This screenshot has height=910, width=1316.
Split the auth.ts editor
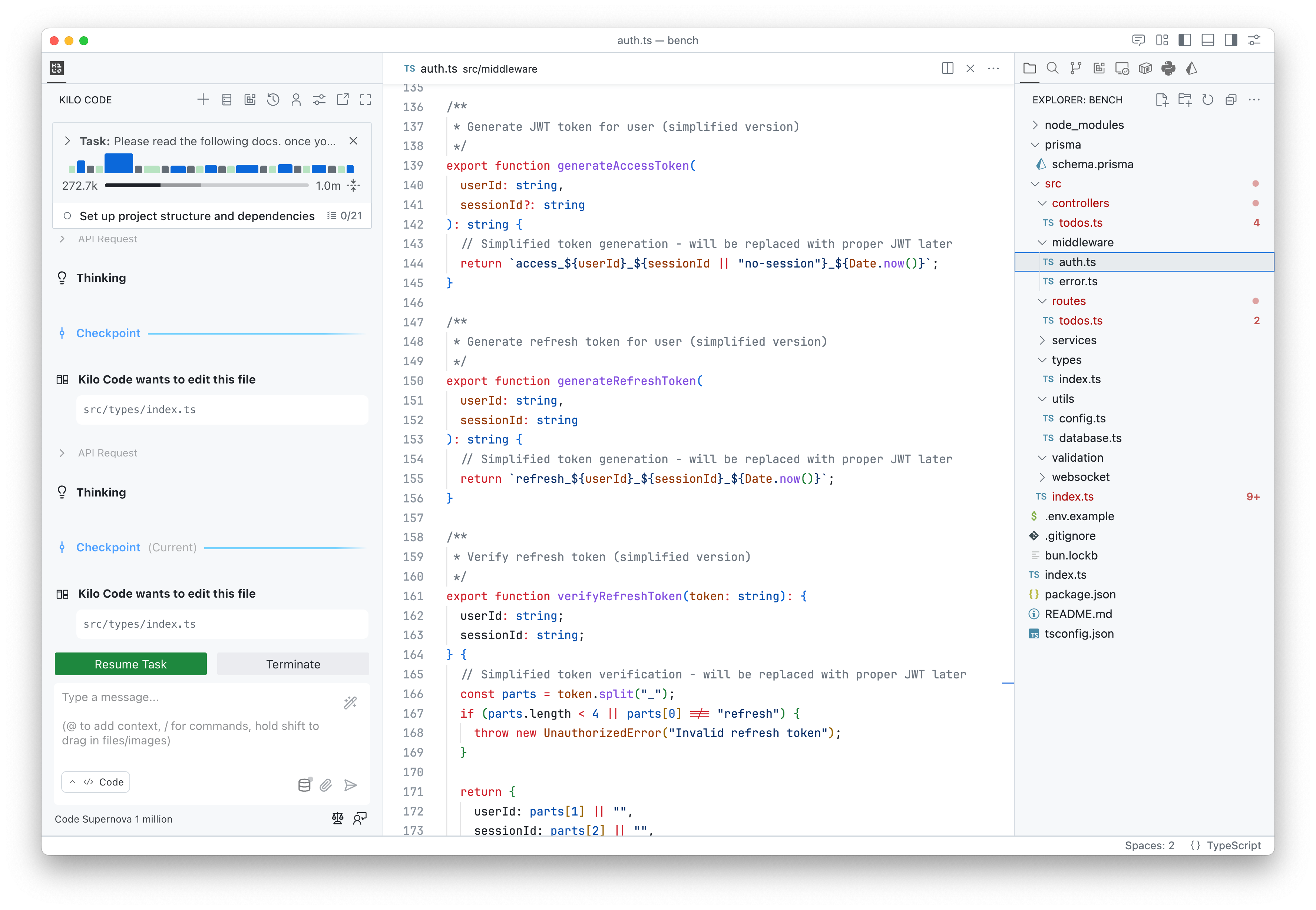tap(947, 69)
